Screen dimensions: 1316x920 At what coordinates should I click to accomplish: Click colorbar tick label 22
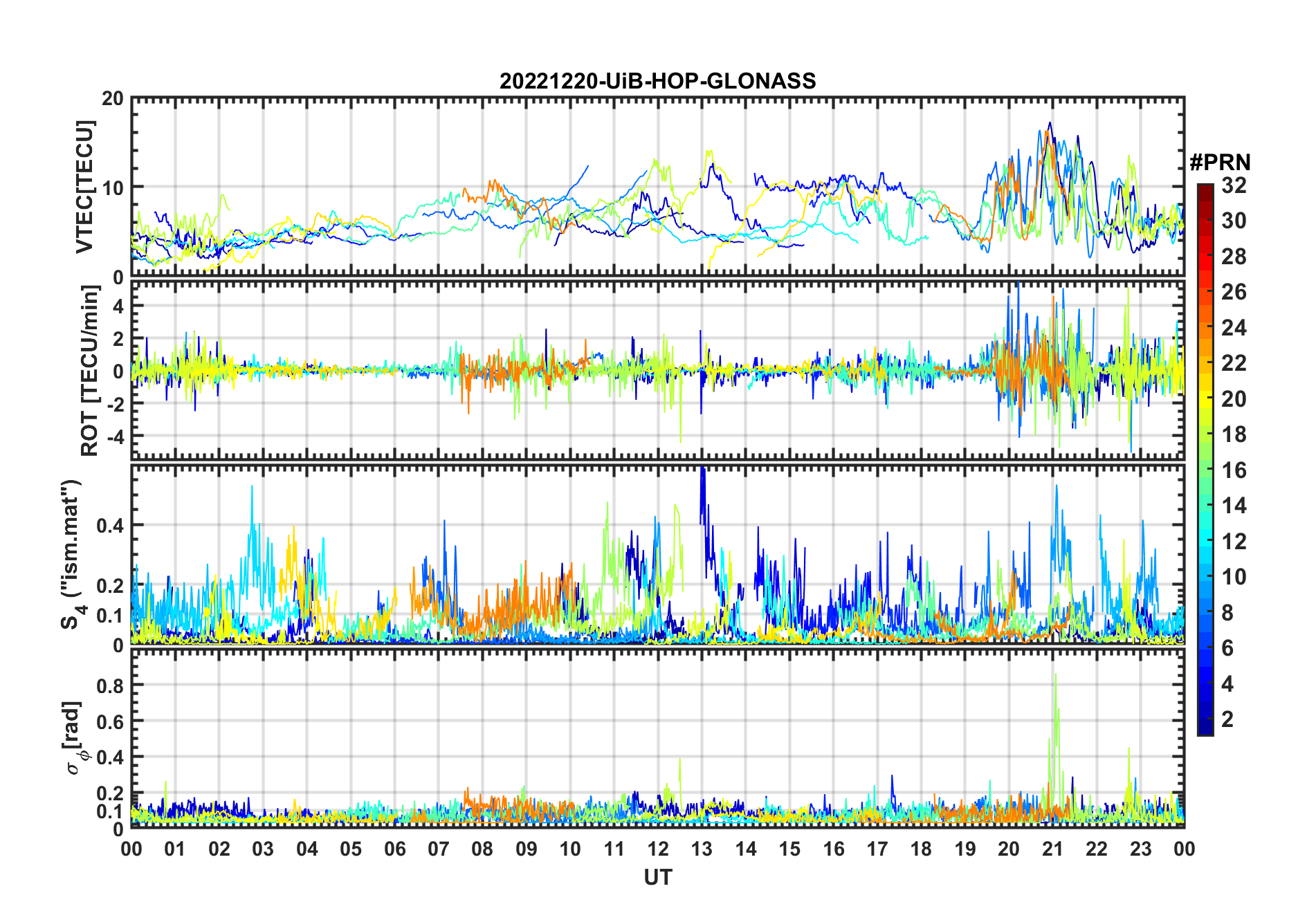click(1234, 363)
